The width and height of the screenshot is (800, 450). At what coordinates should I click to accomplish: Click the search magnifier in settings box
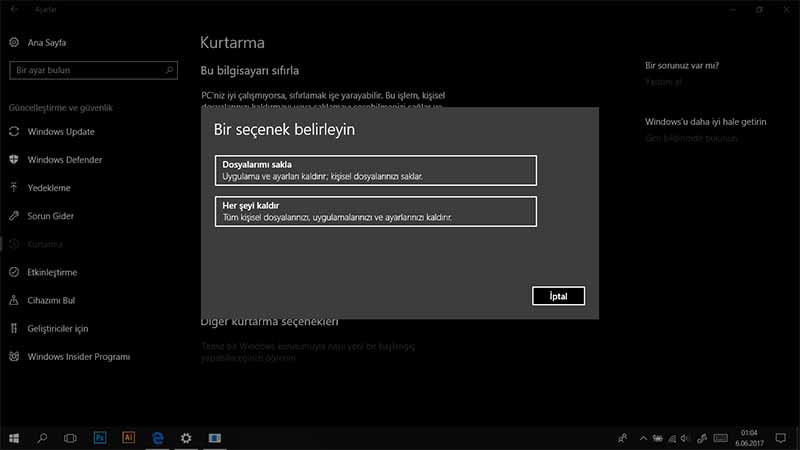[x=170, y=71]
